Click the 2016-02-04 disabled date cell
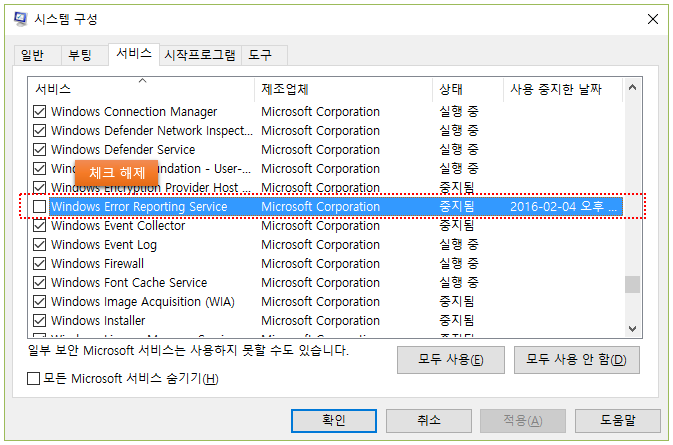The height and width of the screenshot is (445, 673). pyautogui.click(x=564, y=206)
